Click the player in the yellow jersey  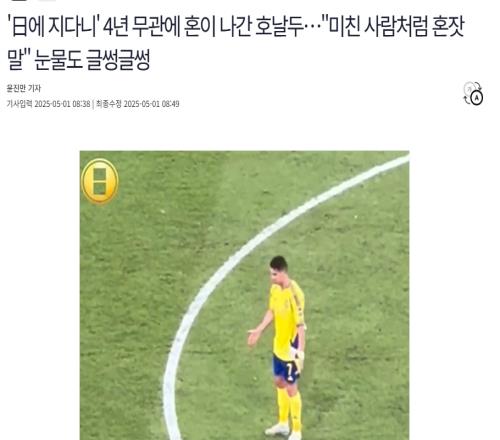click(283, 347)
